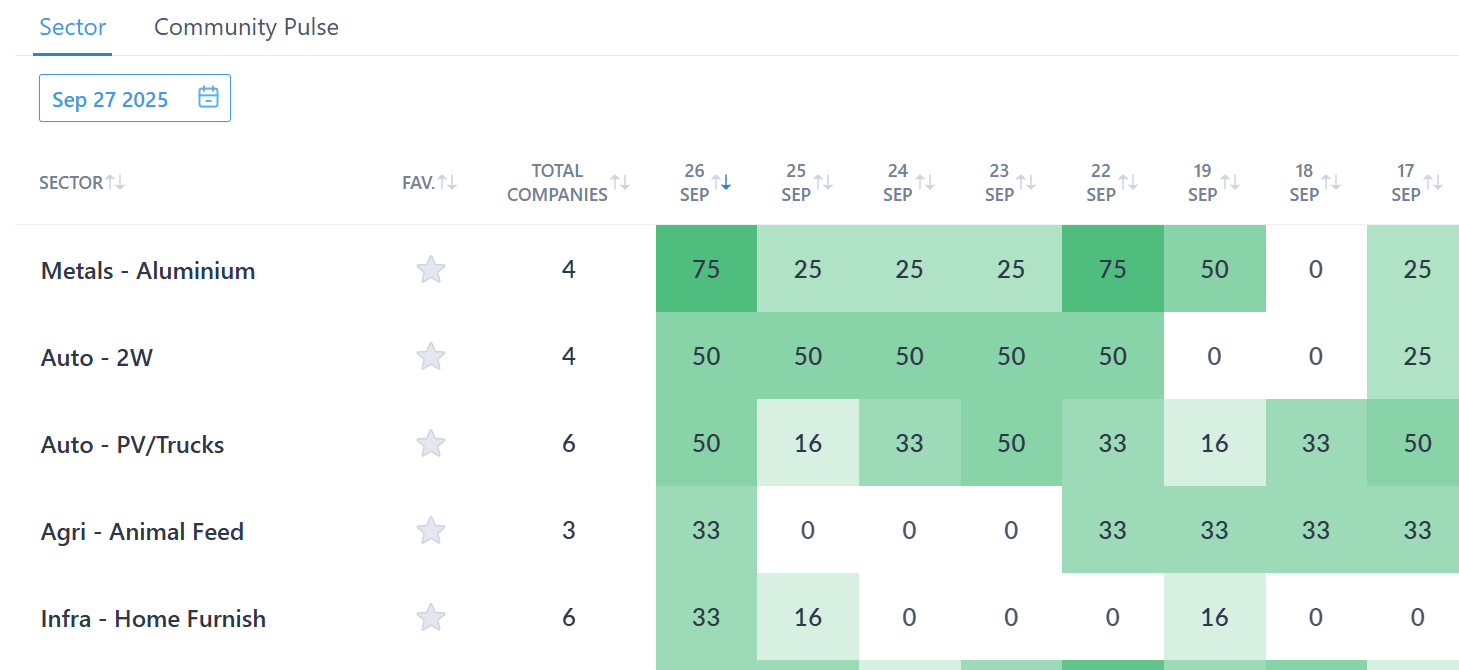Select Auto - PV/Trucks 25 Sep cell showing 16
This screenshot has width=1459, height=670.
807,443
